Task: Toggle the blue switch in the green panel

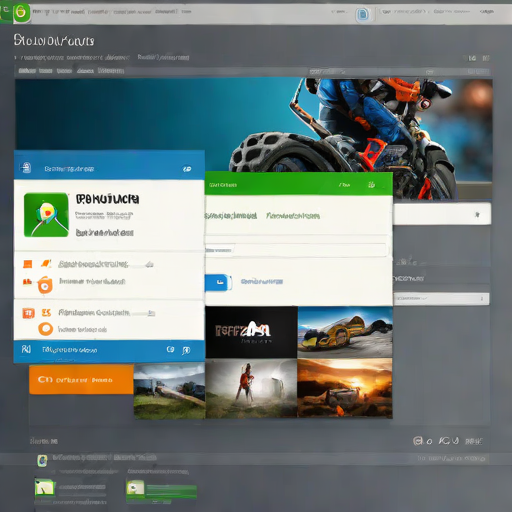Action: pos(218,282)
